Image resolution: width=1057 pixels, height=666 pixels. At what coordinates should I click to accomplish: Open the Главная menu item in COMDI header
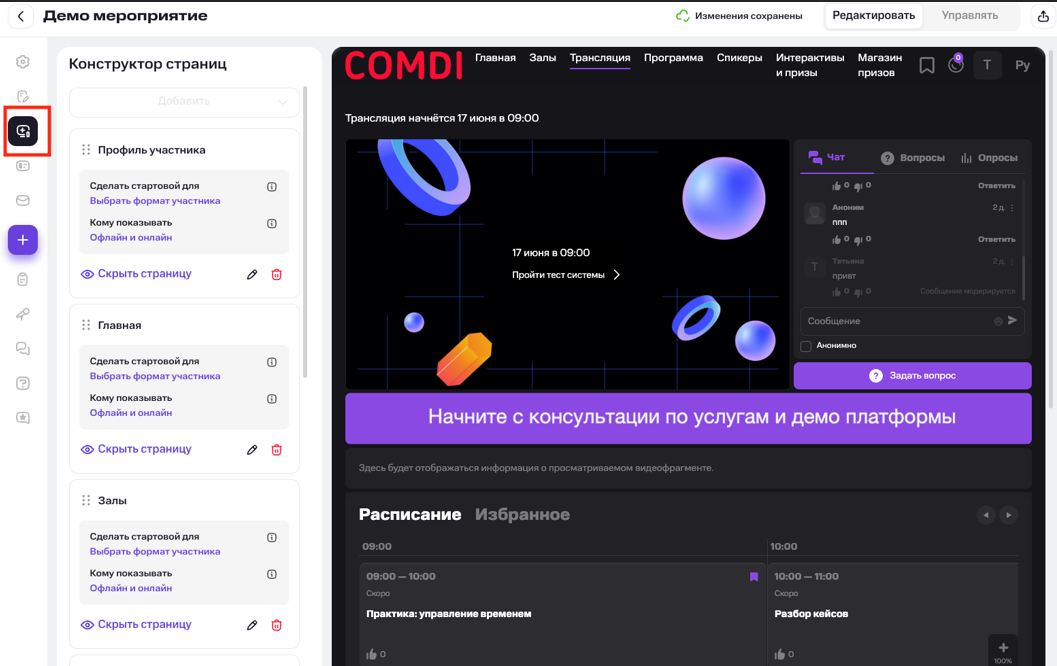pos(495,58)
